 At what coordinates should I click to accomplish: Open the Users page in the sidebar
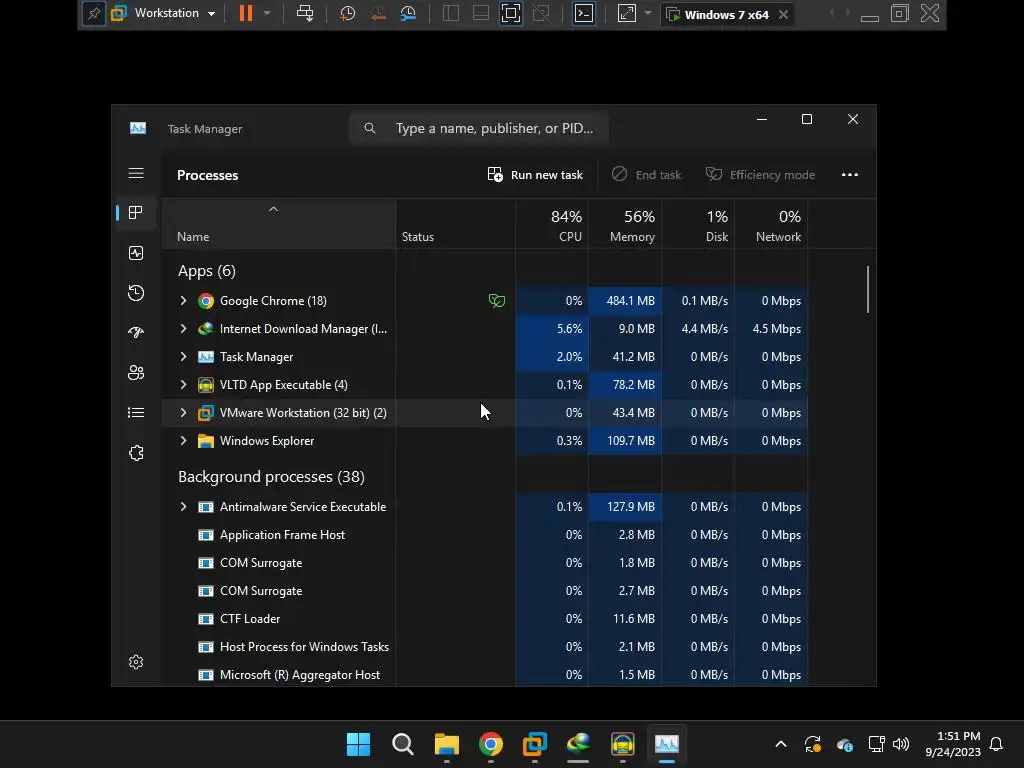(136, 372)
